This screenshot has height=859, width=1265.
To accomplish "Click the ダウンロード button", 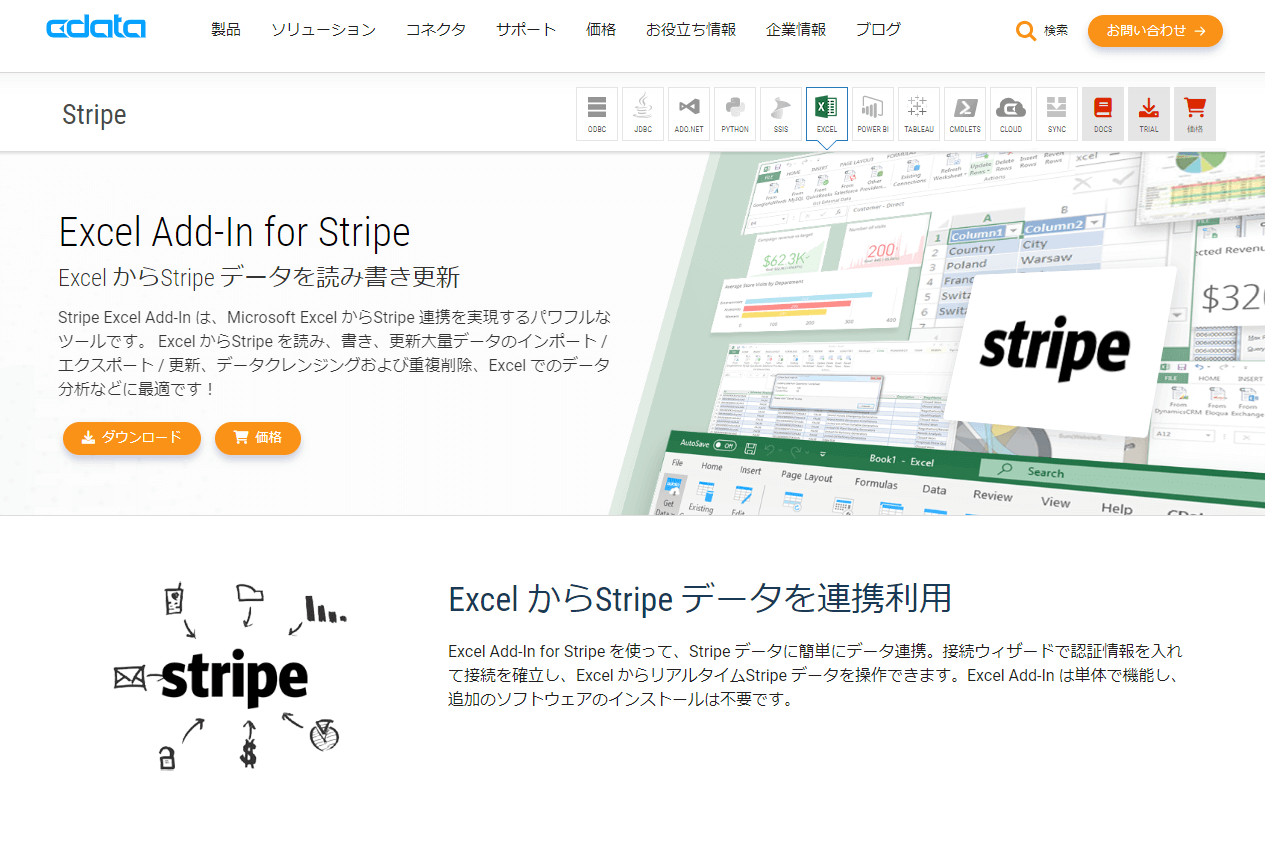I will tap(132, 438).
